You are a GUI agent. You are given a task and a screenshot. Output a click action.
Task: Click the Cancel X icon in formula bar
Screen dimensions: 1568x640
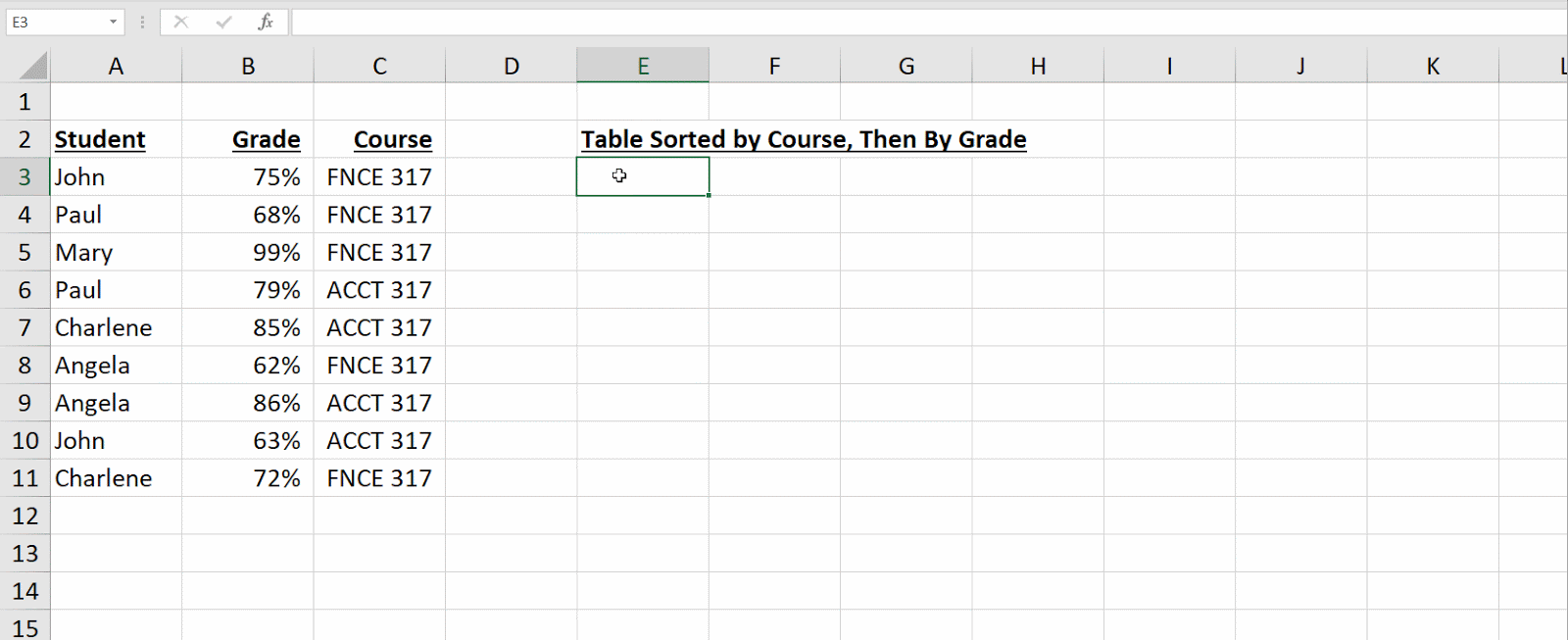point(180,22)
